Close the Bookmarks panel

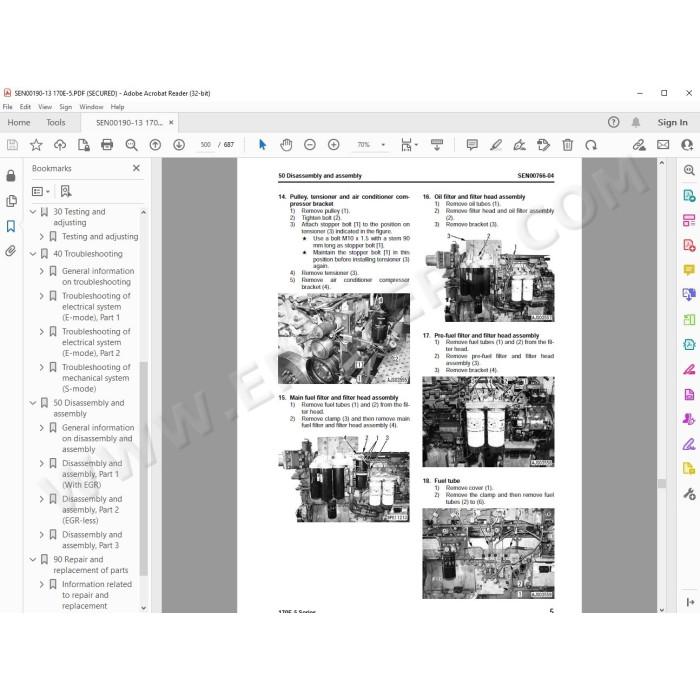click(x=136, y=168)
